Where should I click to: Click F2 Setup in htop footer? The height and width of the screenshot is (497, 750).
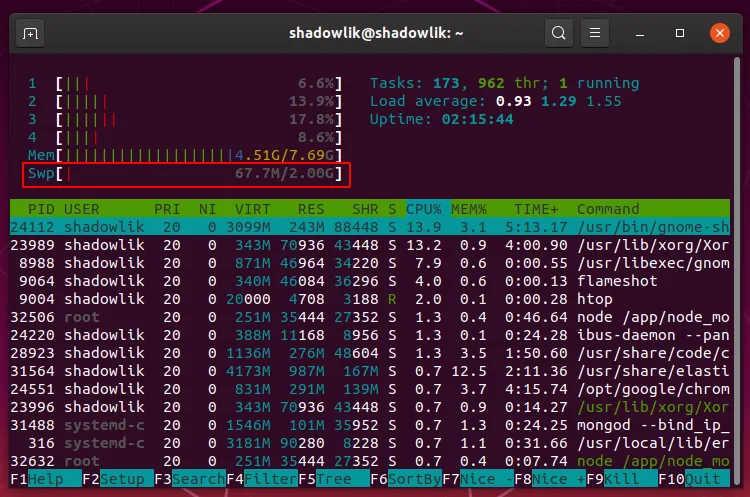[x=118, y=479]
